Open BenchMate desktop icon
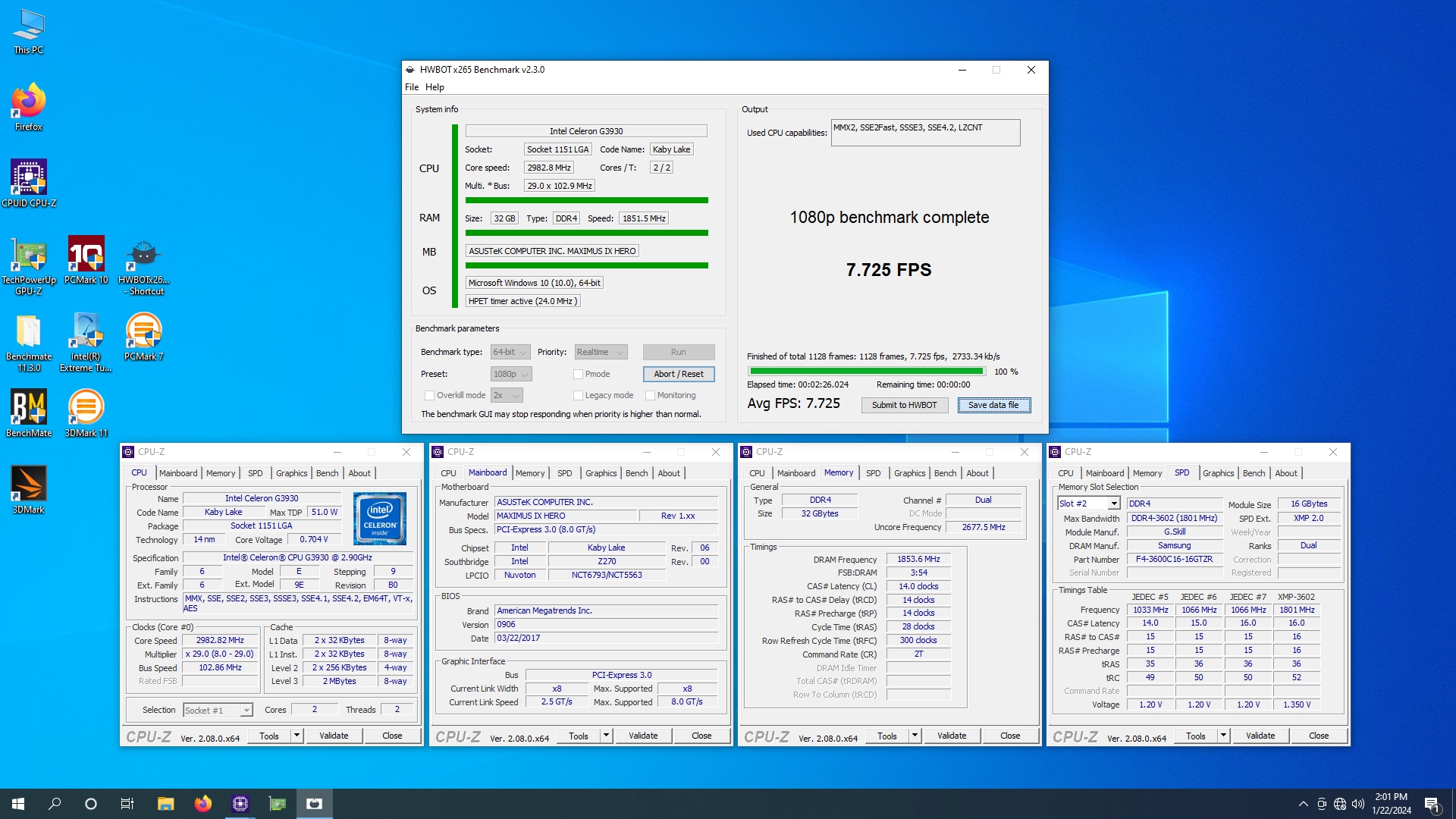Image resolution: width=1456 pixels, height=819 pixels. pyautogui.click(x=29, y=413)
